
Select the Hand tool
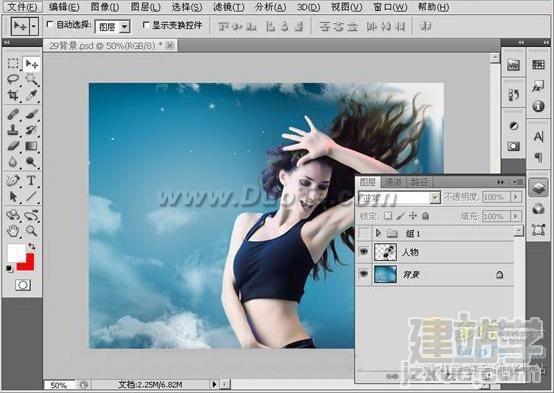click(13, 231)
